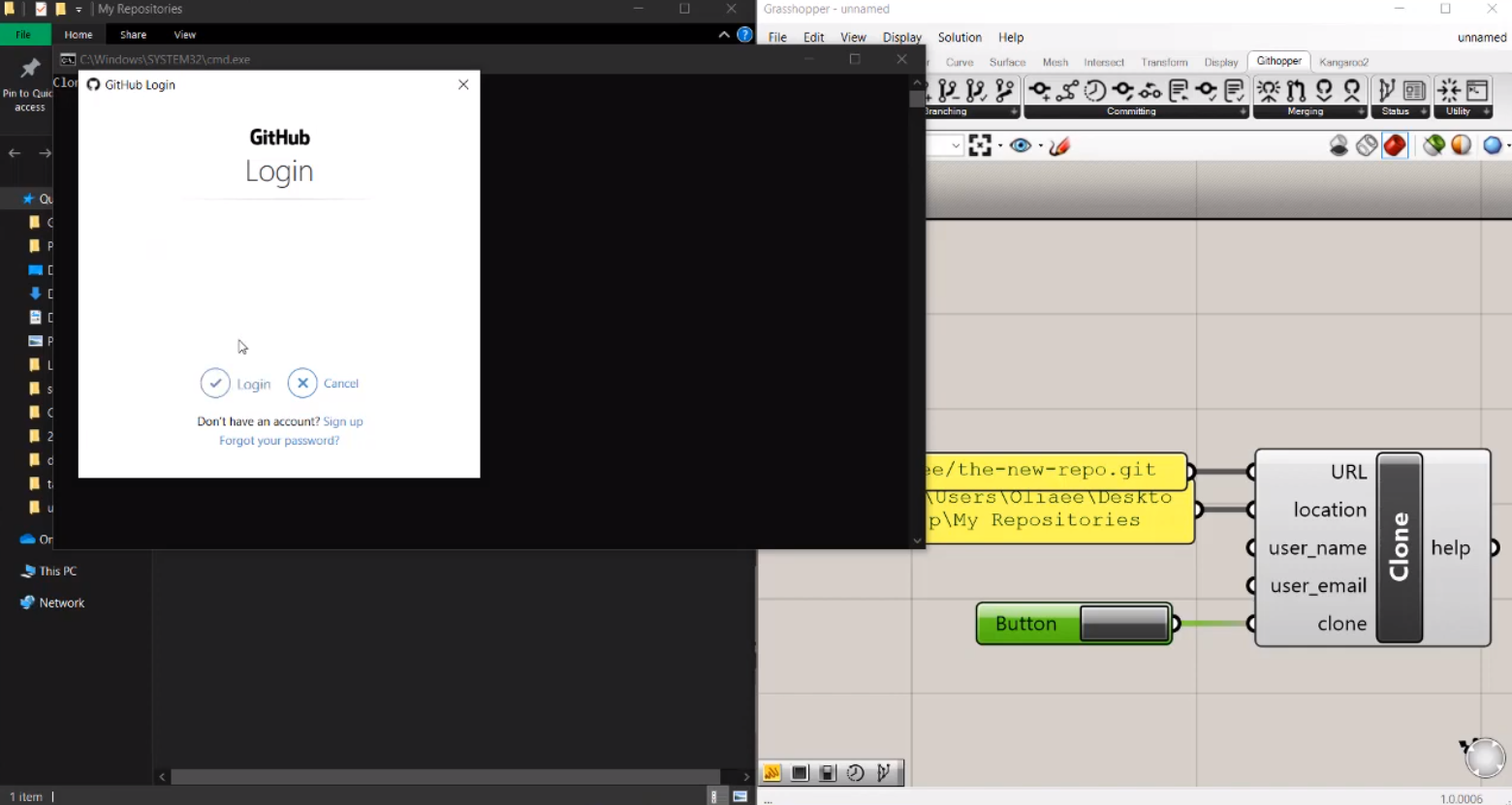The image size is (1512, 805).
Task: Toggle the clock widget in bottom canvas toolbar
Action: tap(855, 772)
